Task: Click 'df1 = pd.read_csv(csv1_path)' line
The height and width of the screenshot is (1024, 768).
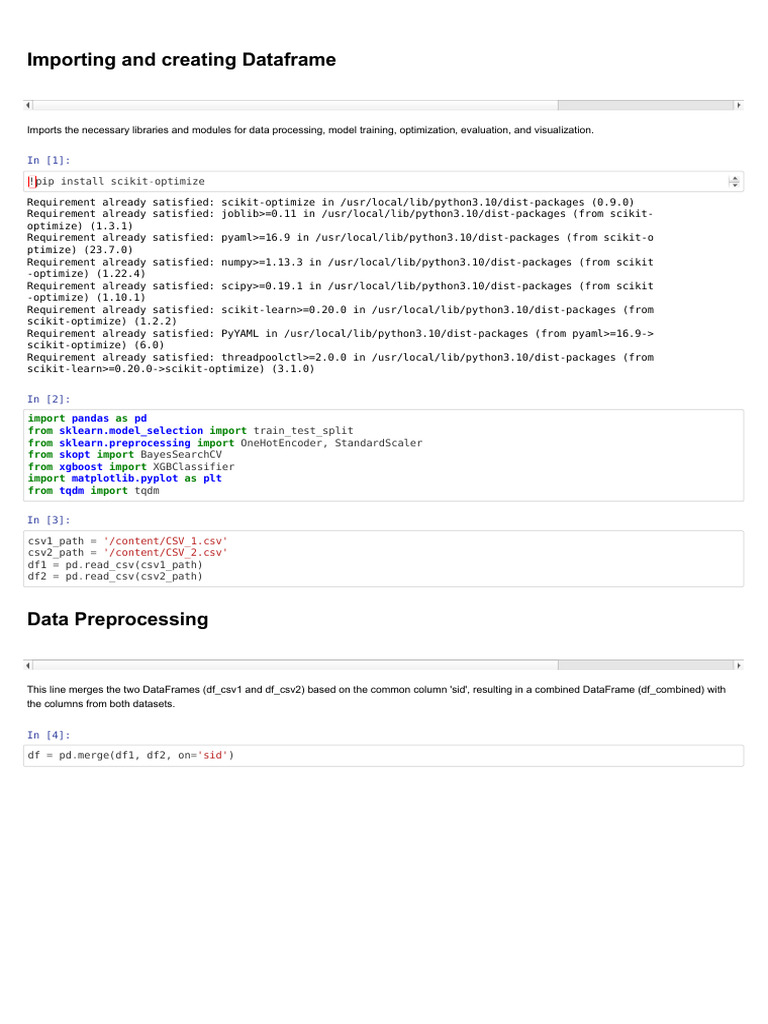Action: click(x=115, y=565)
